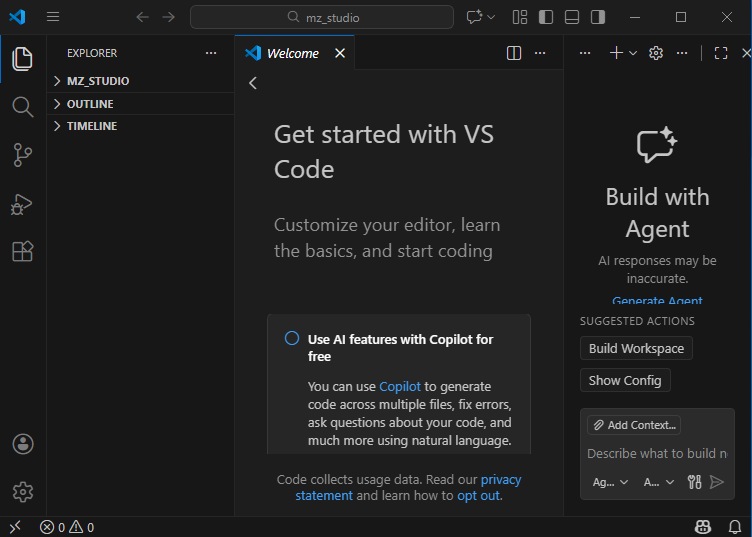Open Copilot status icon in status bar
Image resolution: width=752 pixels, height=537 pixels.
703,527
